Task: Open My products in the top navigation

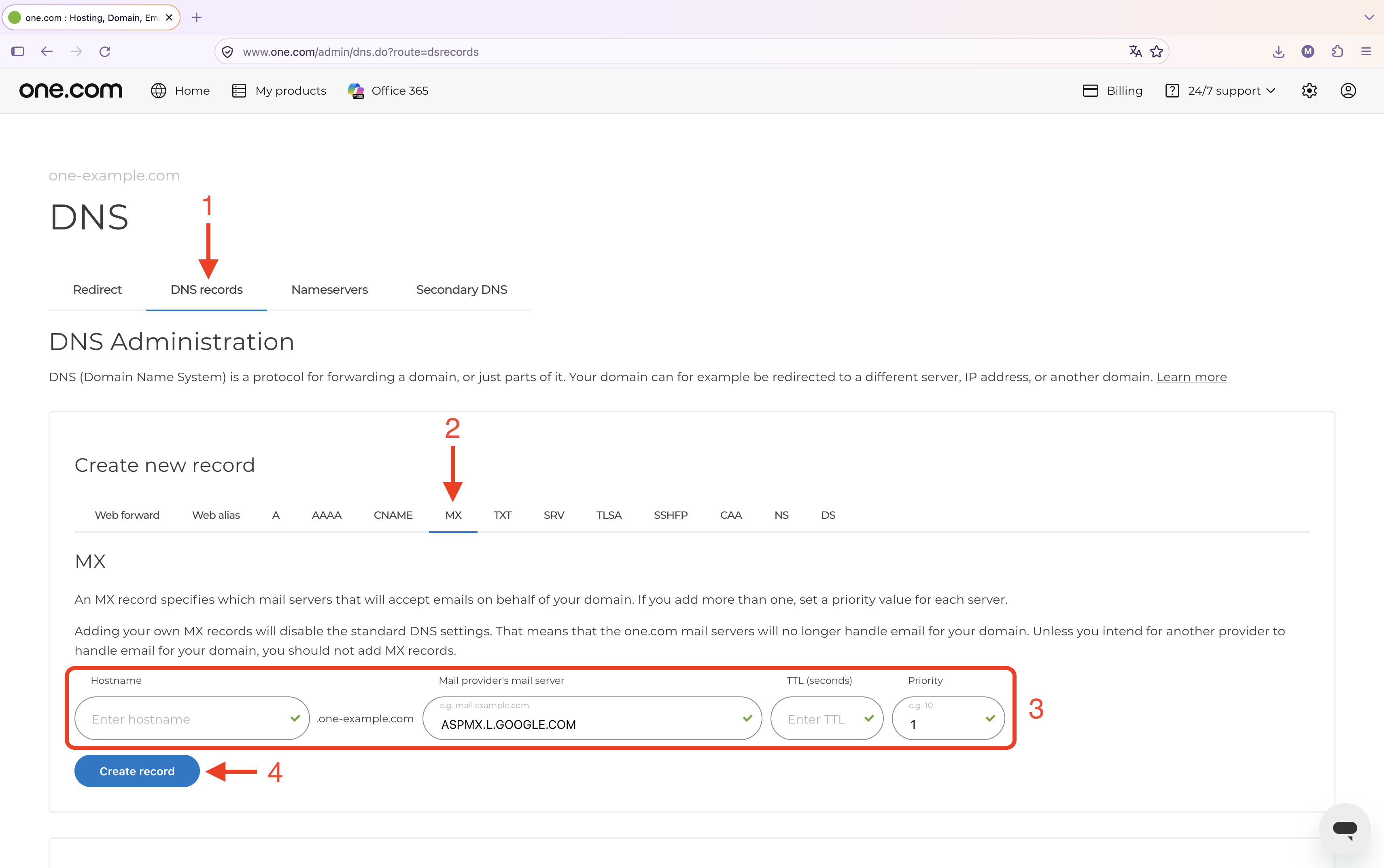Action: pyautogui.click(x=279, y=91)
